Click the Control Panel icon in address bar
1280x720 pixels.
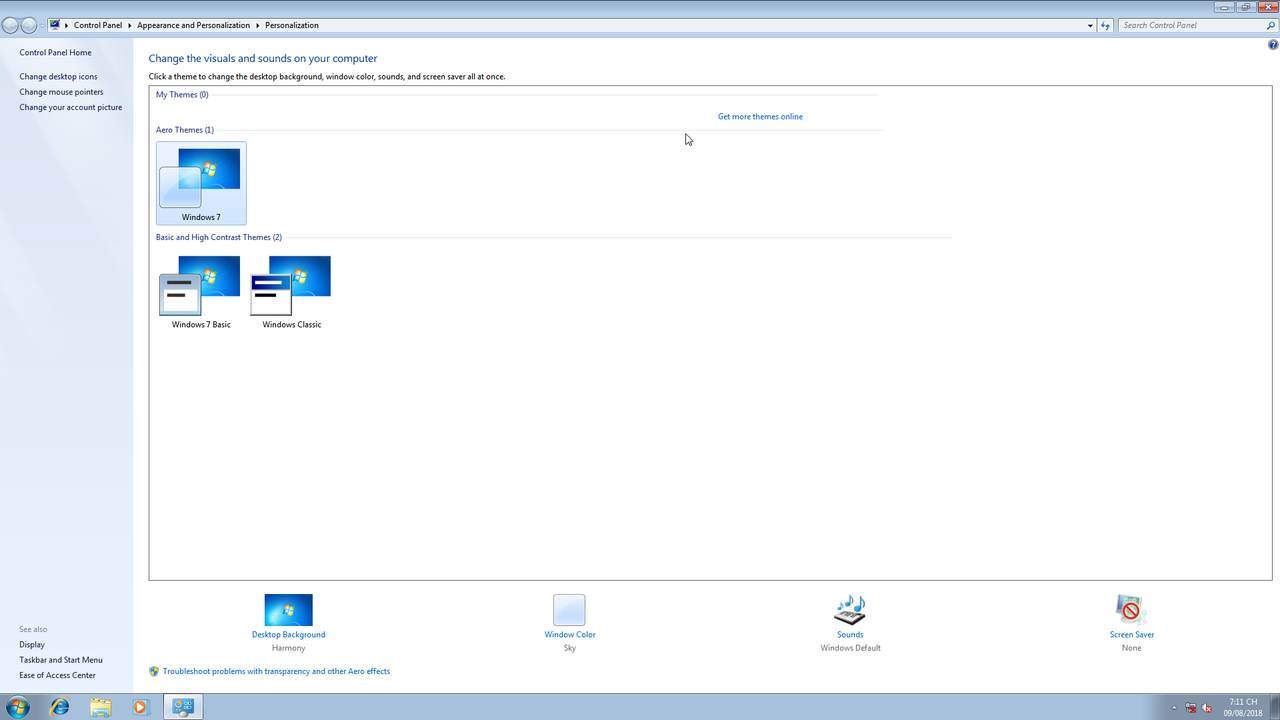[x=55, y=25]
